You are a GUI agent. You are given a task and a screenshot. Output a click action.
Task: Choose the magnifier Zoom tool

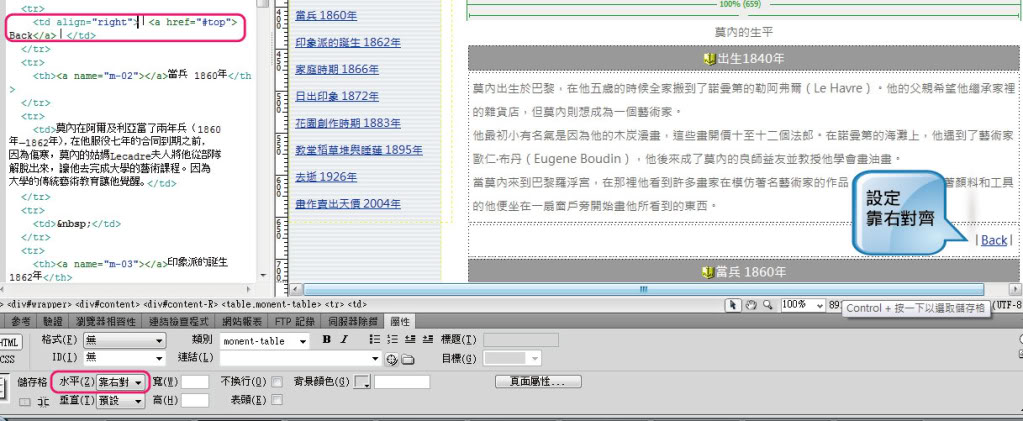click(x=766, y=304)
